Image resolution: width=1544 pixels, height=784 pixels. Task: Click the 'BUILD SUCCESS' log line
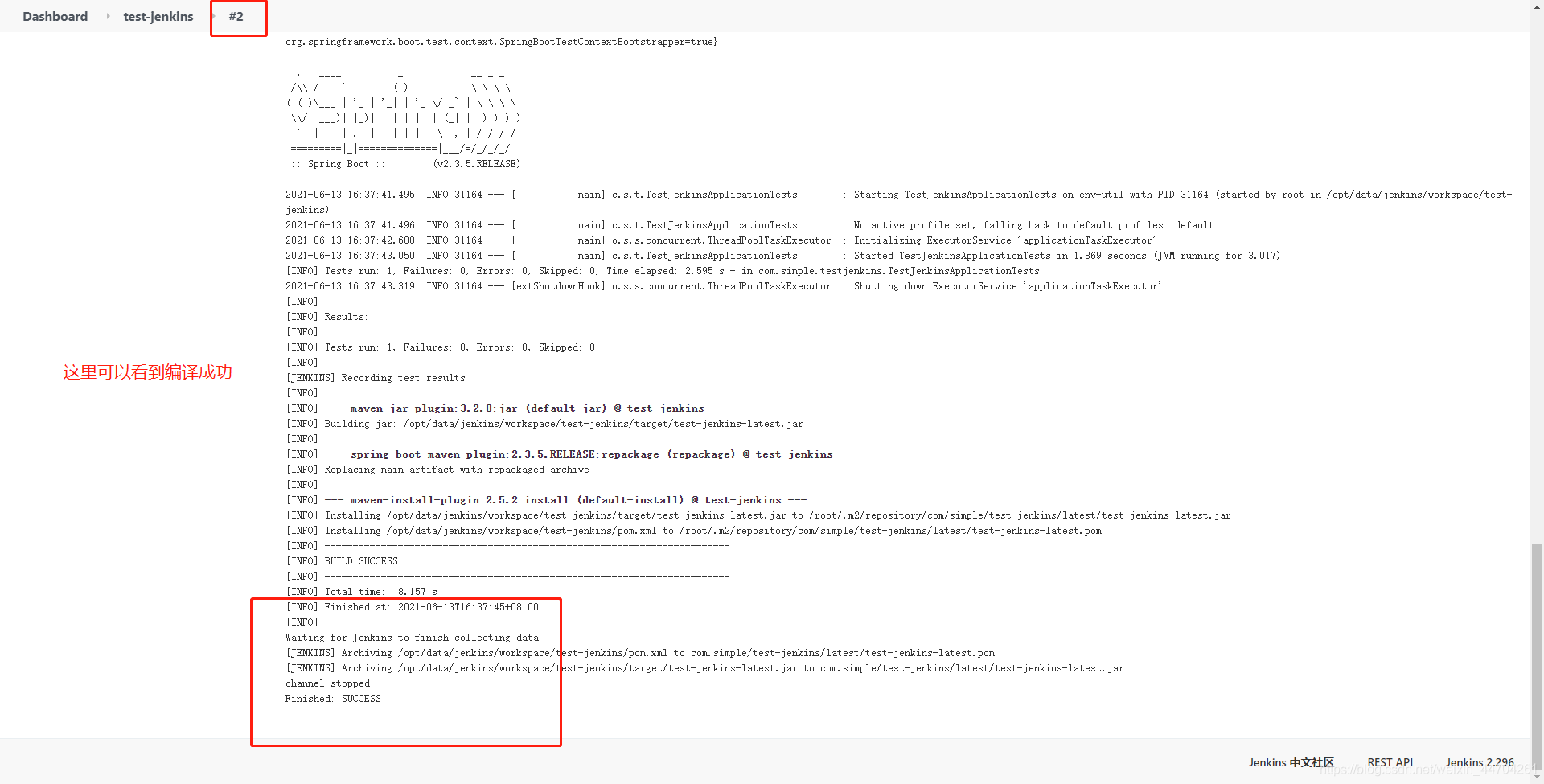point(342,561)
